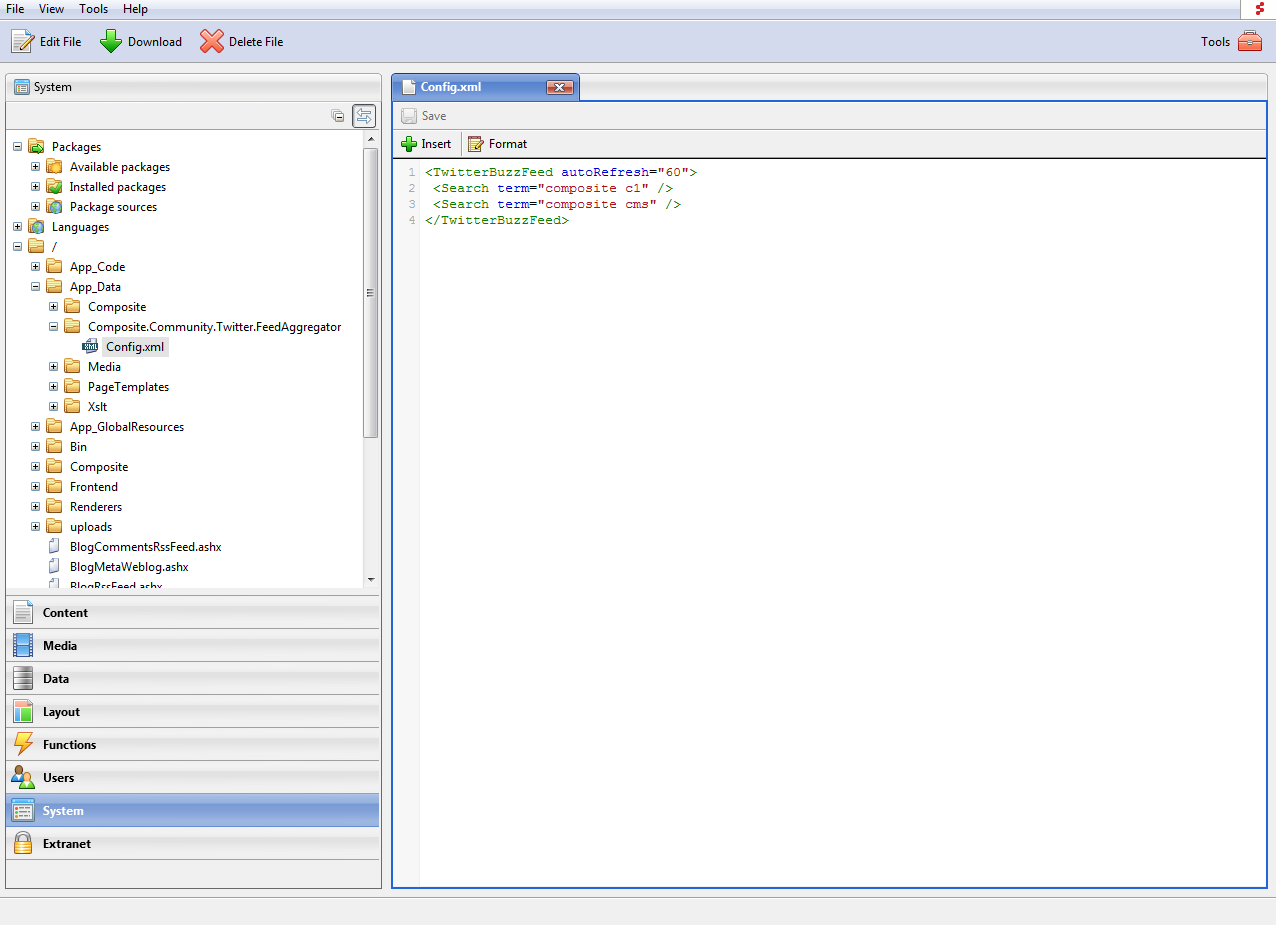Screen dimensions: 1276x925
Task: Collapse the Twitter.FeedAggregator folder
Action: pos(54,327)
